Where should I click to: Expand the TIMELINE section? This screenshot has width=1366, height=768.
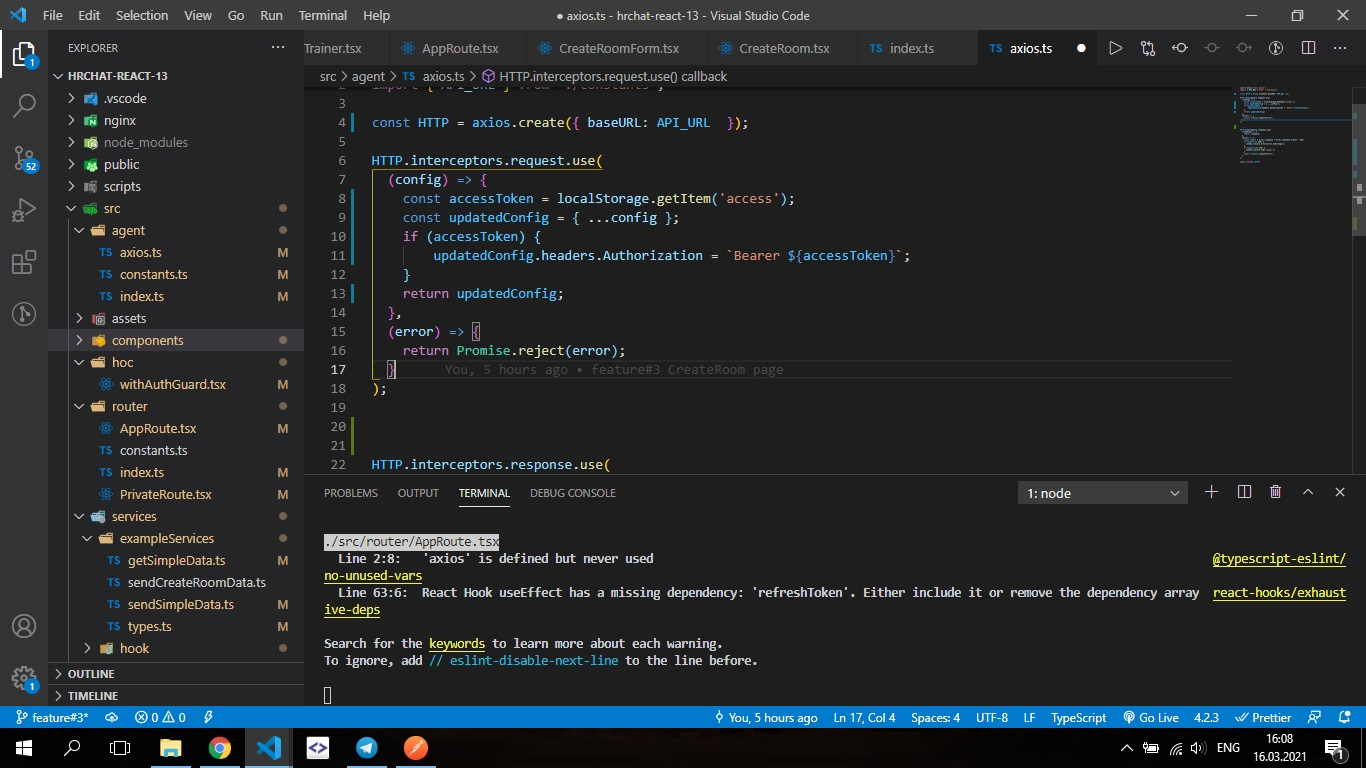176,696
